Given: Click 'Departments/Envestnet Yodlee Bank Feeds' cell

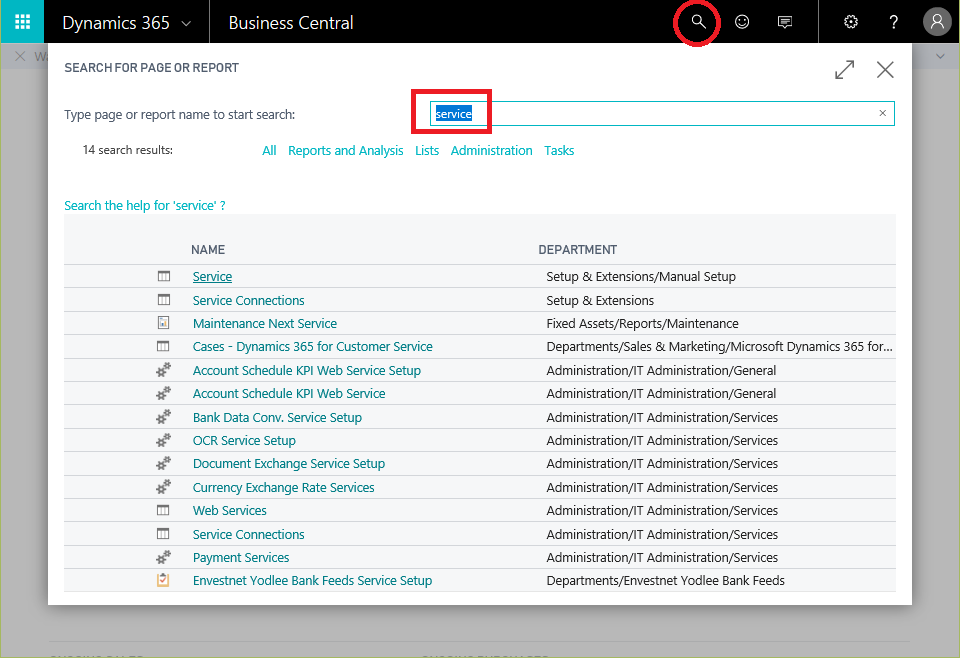Looking at the screenshot, I should pos(666,580).
